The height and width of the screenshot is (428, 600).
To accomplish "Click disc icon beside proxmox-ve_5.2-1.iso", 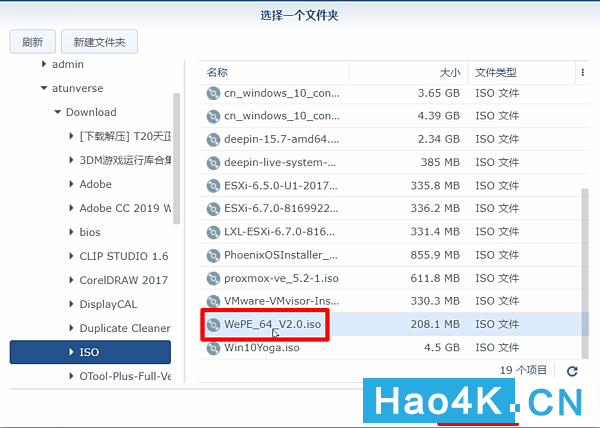I will (x=213, y=278).
